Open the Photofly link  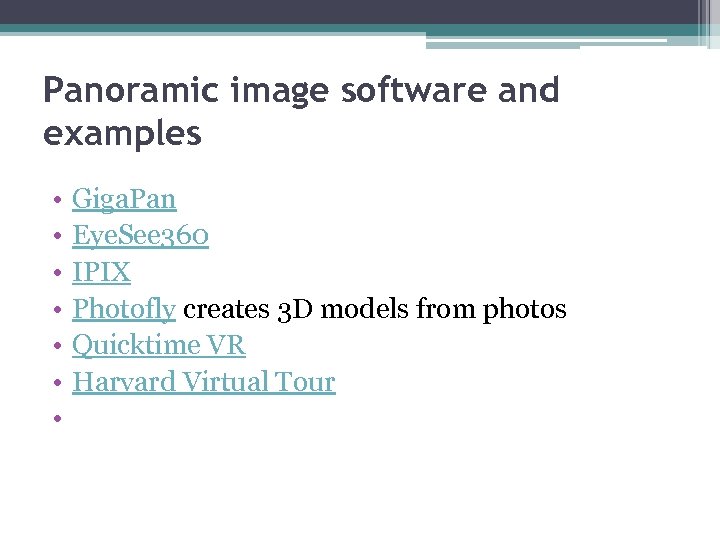(124, 309)
